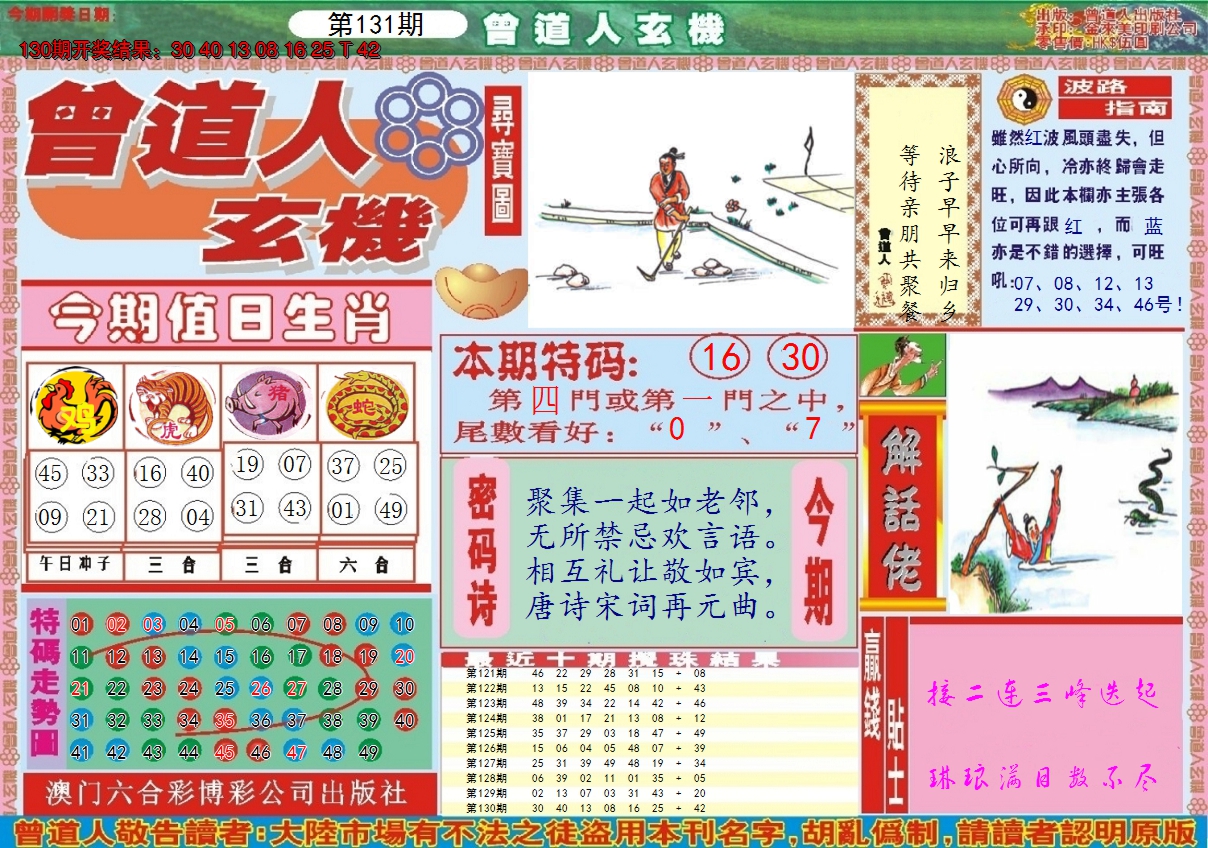
Task: Click the 130期开奖结果 line at top
Action: (x=201, y=50)
